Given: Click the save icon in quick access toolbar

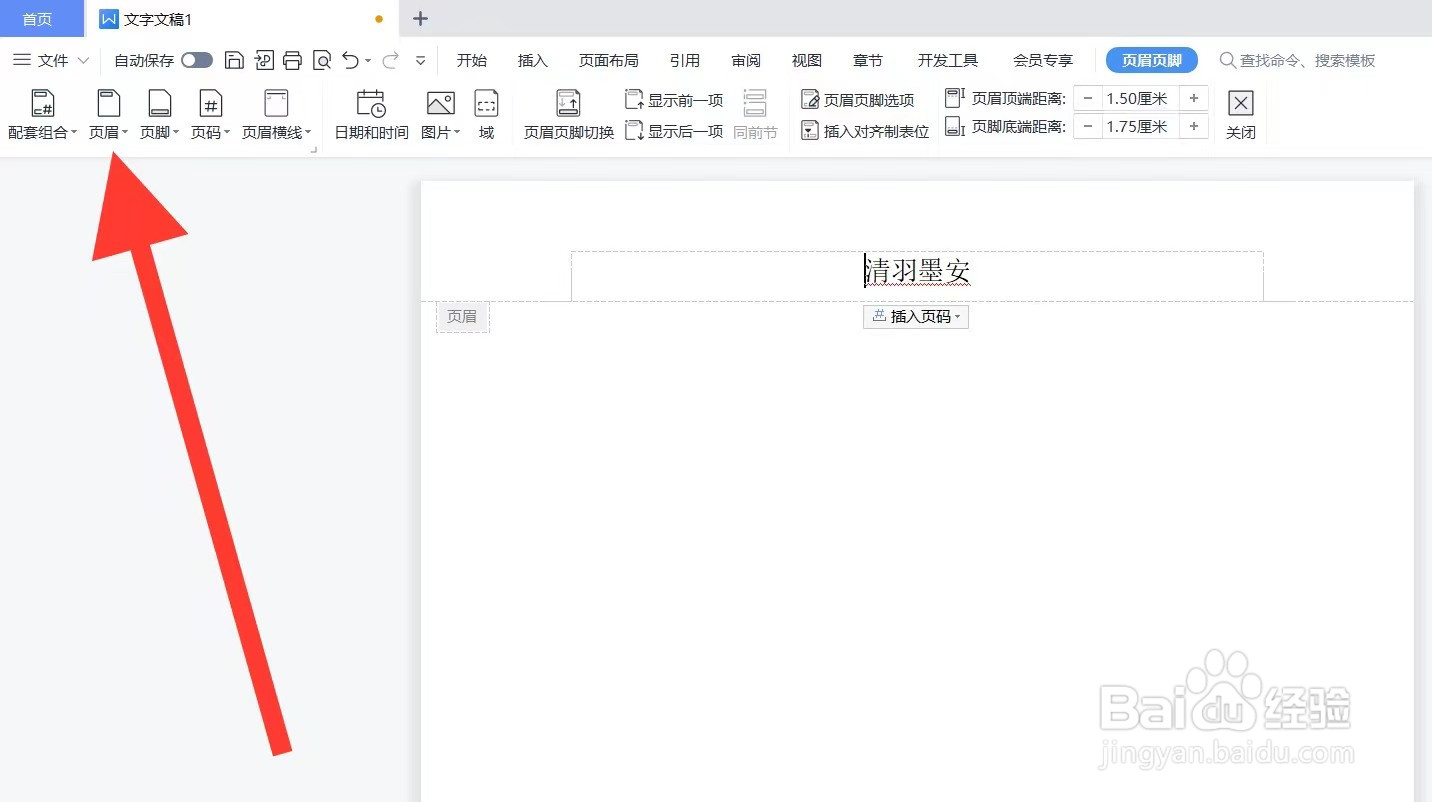Looking at the screenshot, I should pyautogui.click(x=234, y=60).
